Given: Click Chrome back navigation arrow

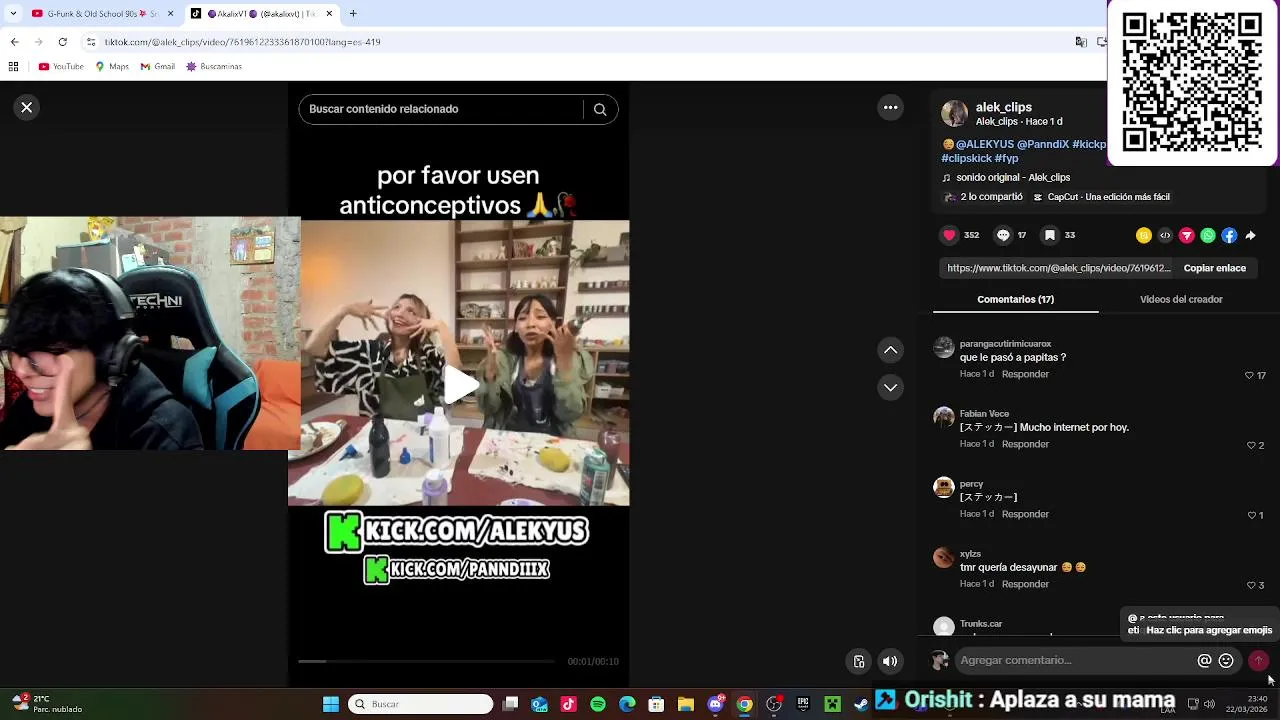Looking at the screenshot, I should pyautogui.click(x=14, y=42).
